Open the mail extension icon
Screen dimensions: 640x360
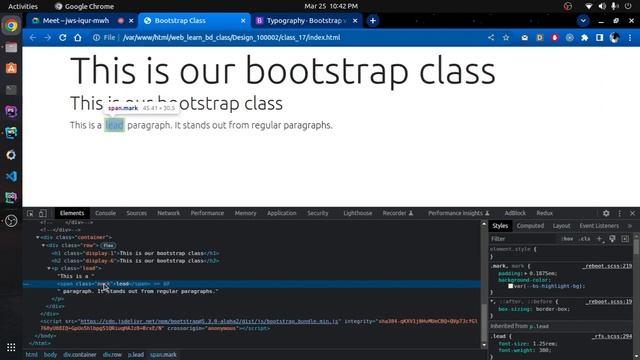[524, 38]
